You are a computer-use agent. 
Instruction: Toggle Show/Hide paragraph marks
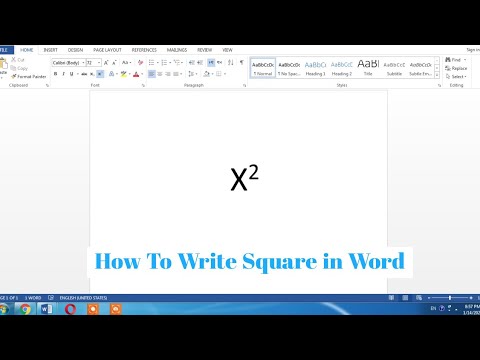click(x=242, y=62)
